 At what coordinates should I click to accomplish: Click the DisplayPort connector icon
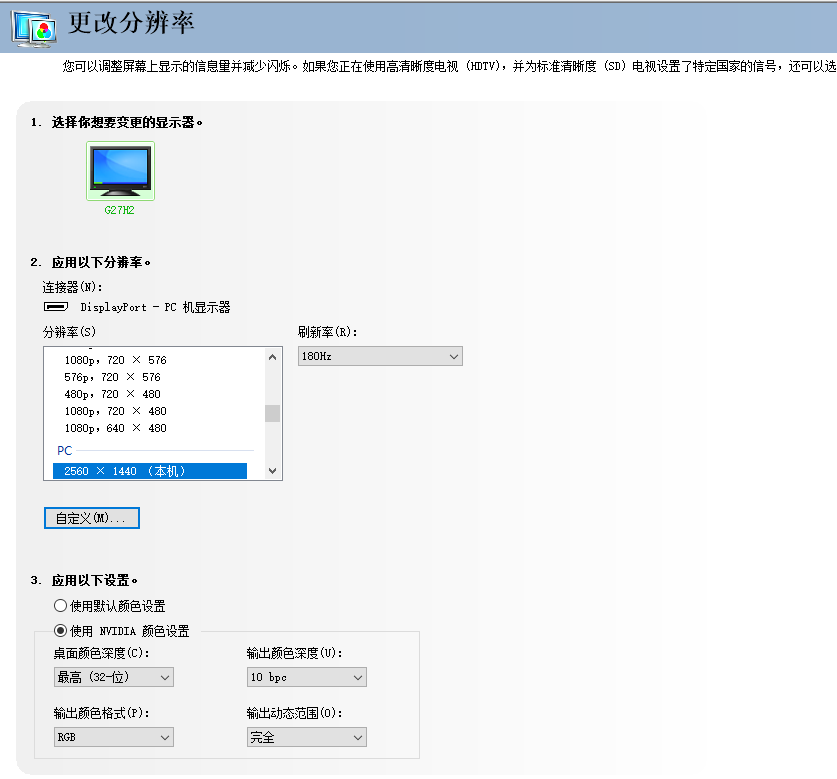[56, 307]
